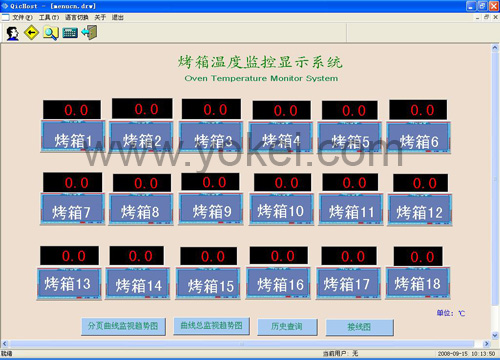Click the 接线图 wiring diagram button
Image resolution: width=500 pixels, height=360 pixels.
point(360,327)
